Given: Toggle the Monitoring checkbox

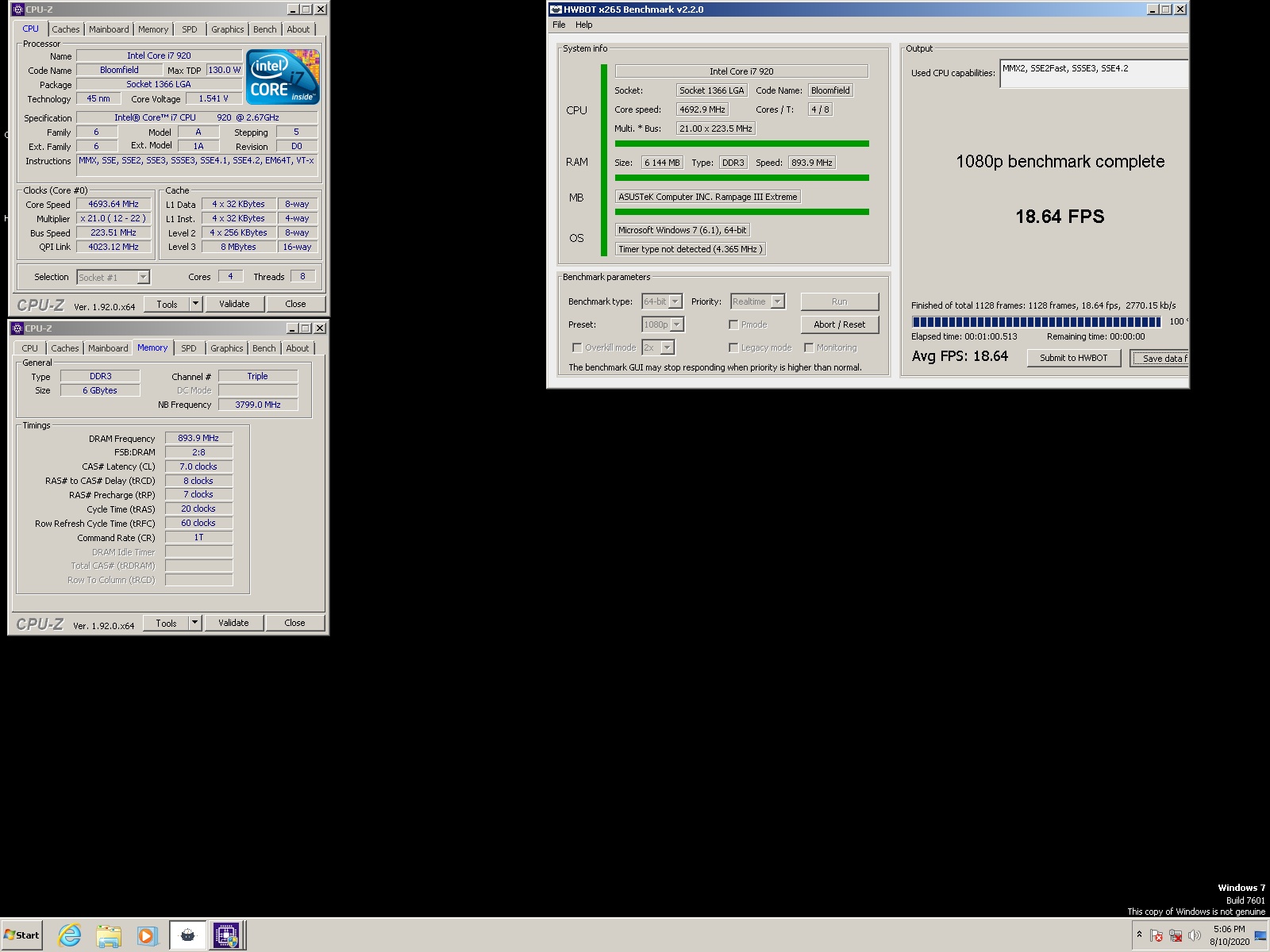Looking at the screenshot, I should click(809, 347).
